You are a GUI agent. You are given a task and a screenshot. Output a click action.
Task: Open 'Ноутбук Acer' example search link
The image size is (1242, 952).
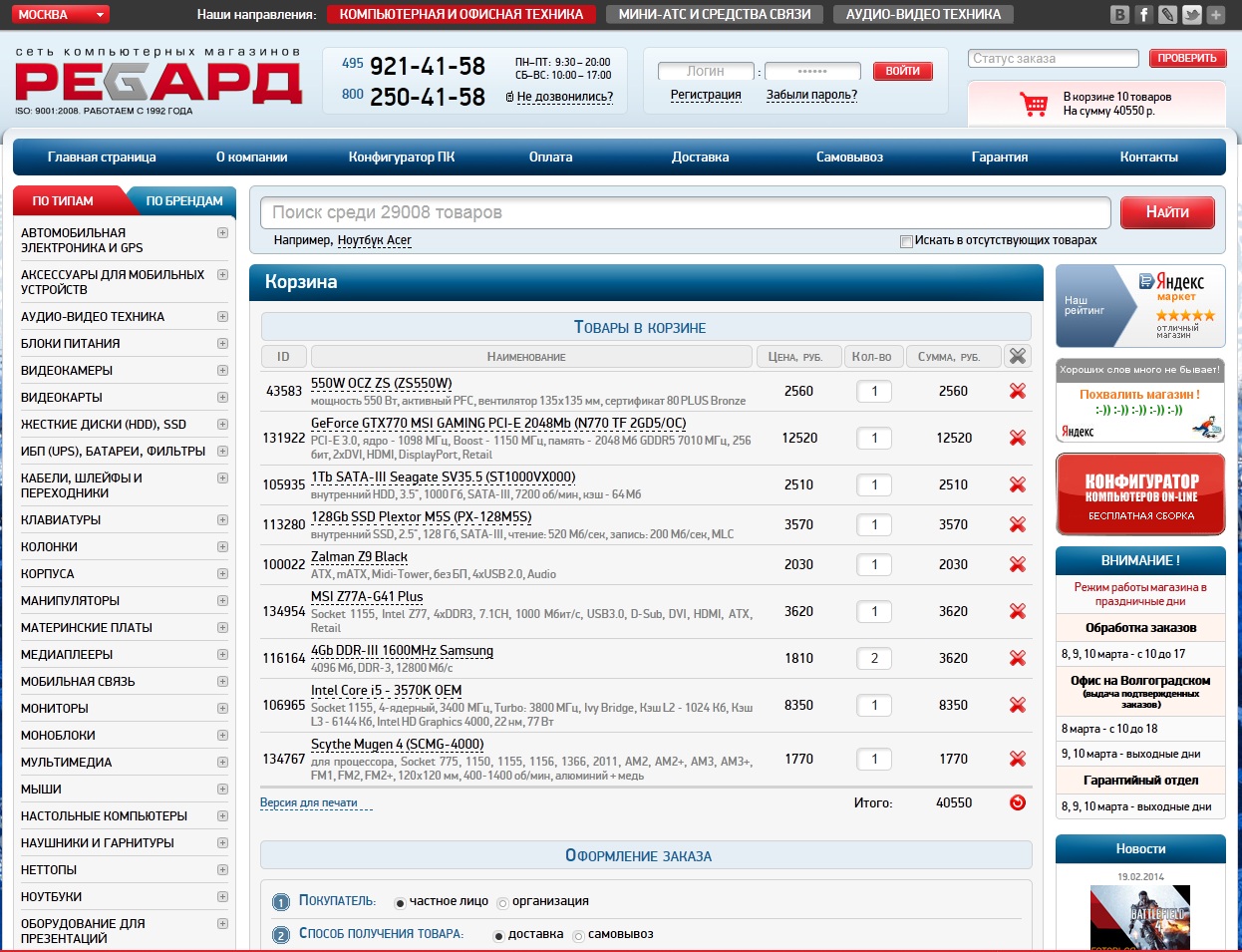click(x=374, y=240)
